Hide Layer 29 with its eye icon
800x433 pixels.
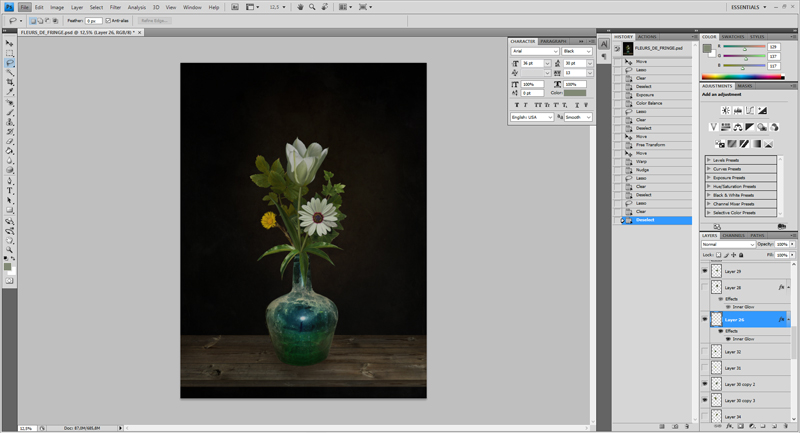click(705, 271)
